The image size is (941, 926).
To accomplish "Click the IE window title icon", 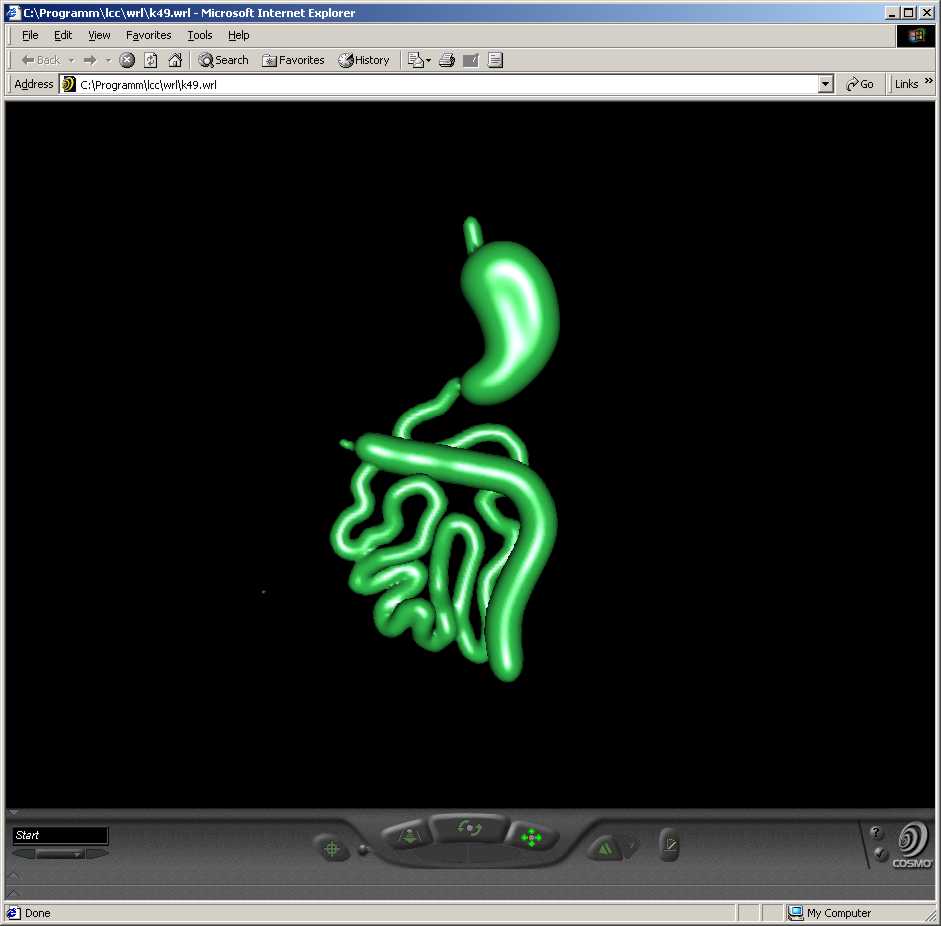I will pyautogui.click(x=12, y=12).
